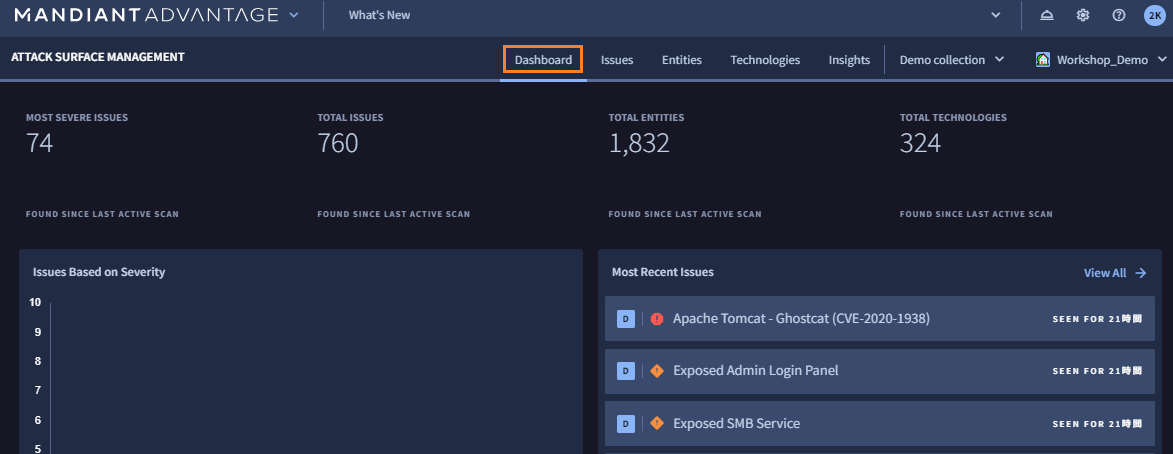Open the Demo collection dropdown
Screen dimensions: 1173x454
tap(952, 60)
